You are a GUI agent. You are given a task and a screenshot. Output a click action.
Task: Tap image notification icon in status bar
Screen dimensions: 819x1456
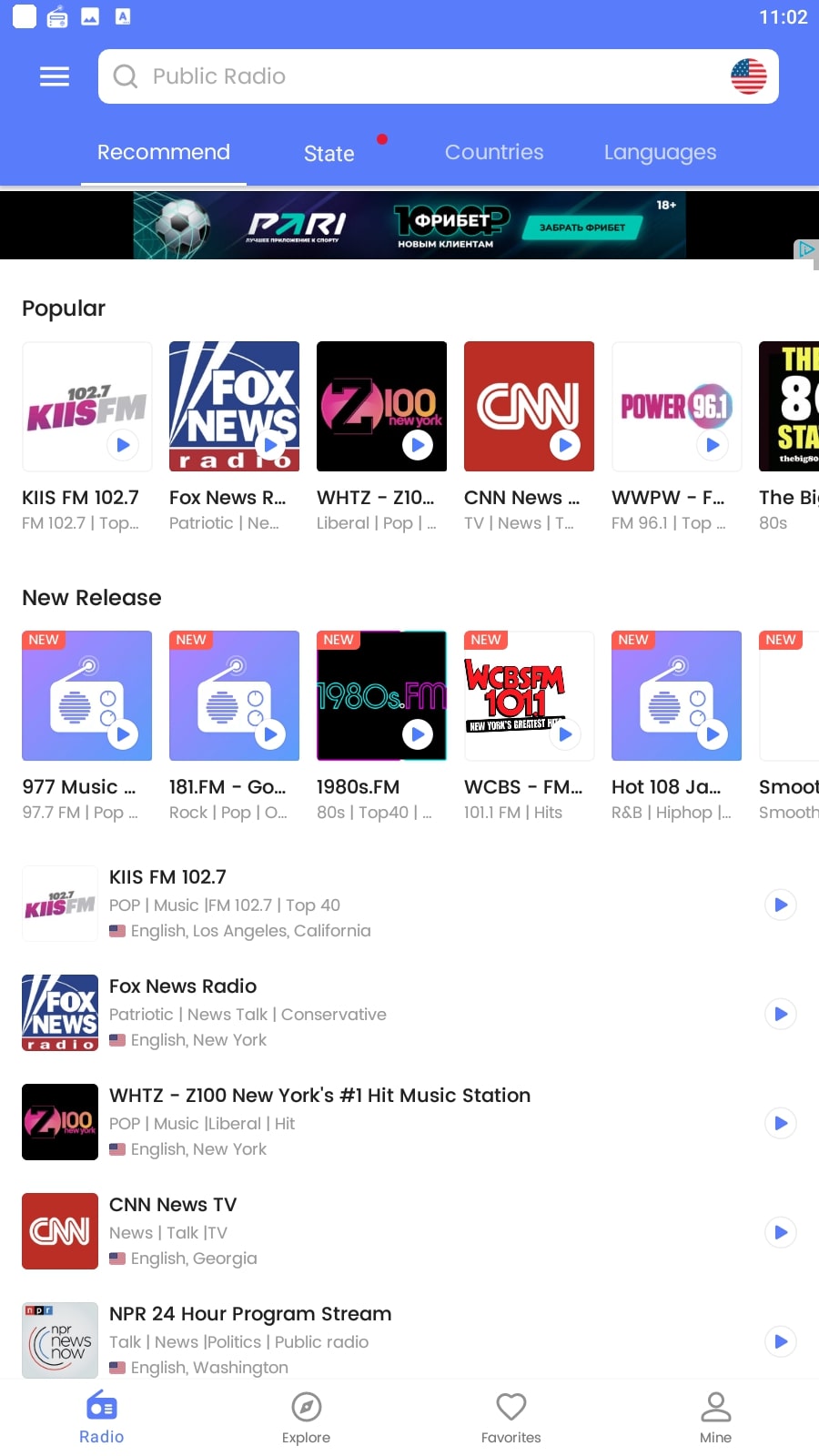tap(90, 16)
